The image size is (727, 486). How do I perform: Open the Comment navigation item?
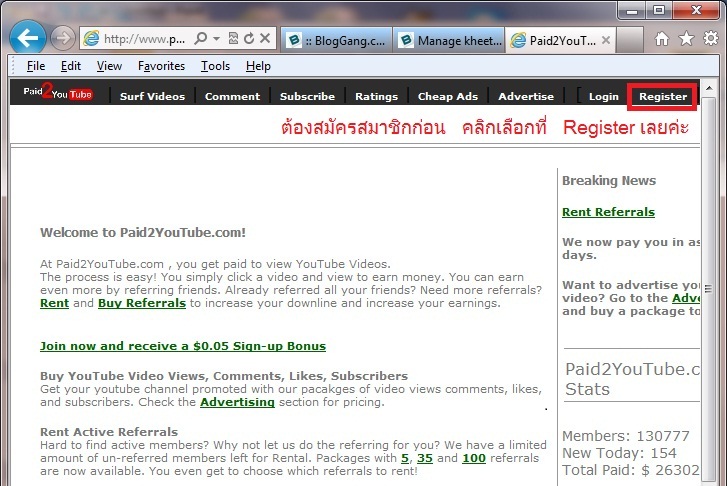click(232, 96)
